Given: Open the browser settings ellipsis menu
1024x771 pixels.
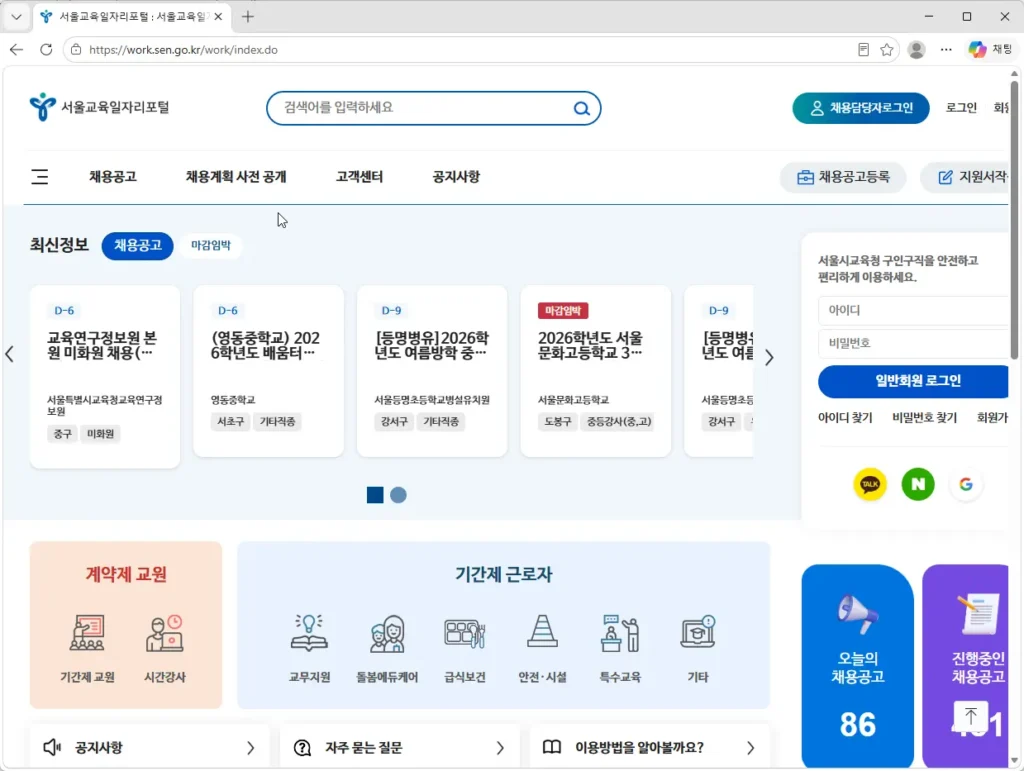Looking at the screenshot, I should [946, 50].
